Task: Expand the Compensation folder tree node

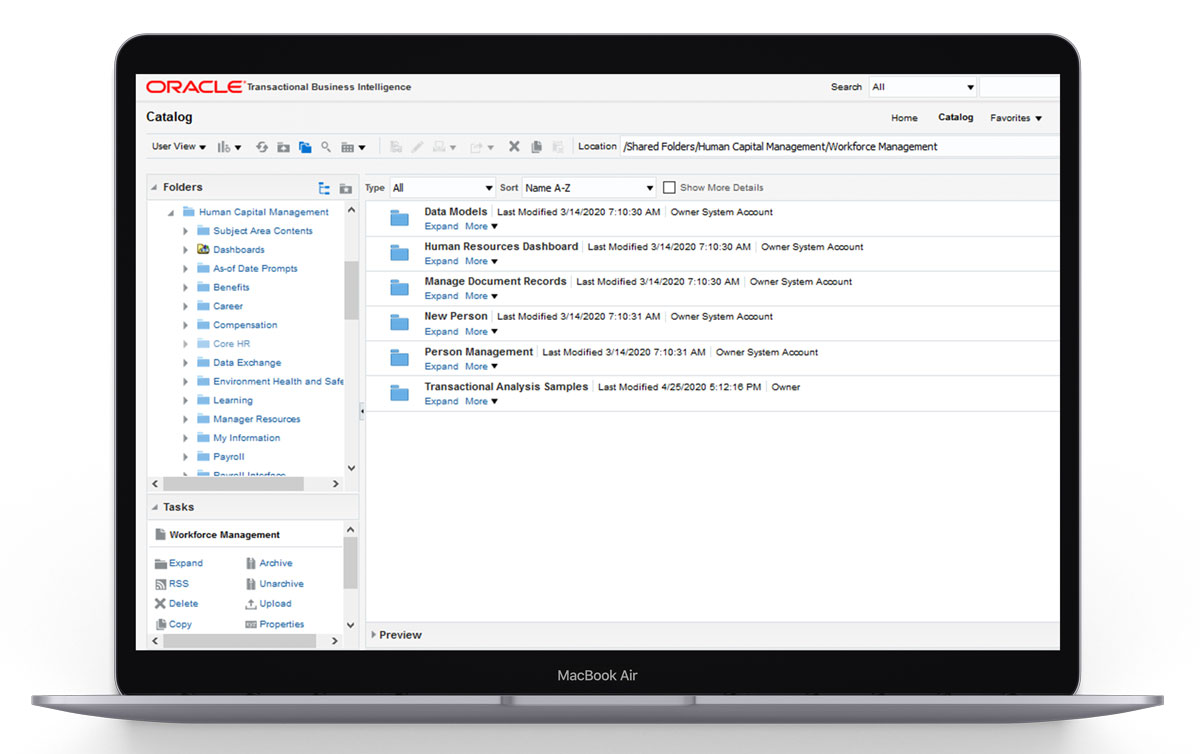Action: 185,326
